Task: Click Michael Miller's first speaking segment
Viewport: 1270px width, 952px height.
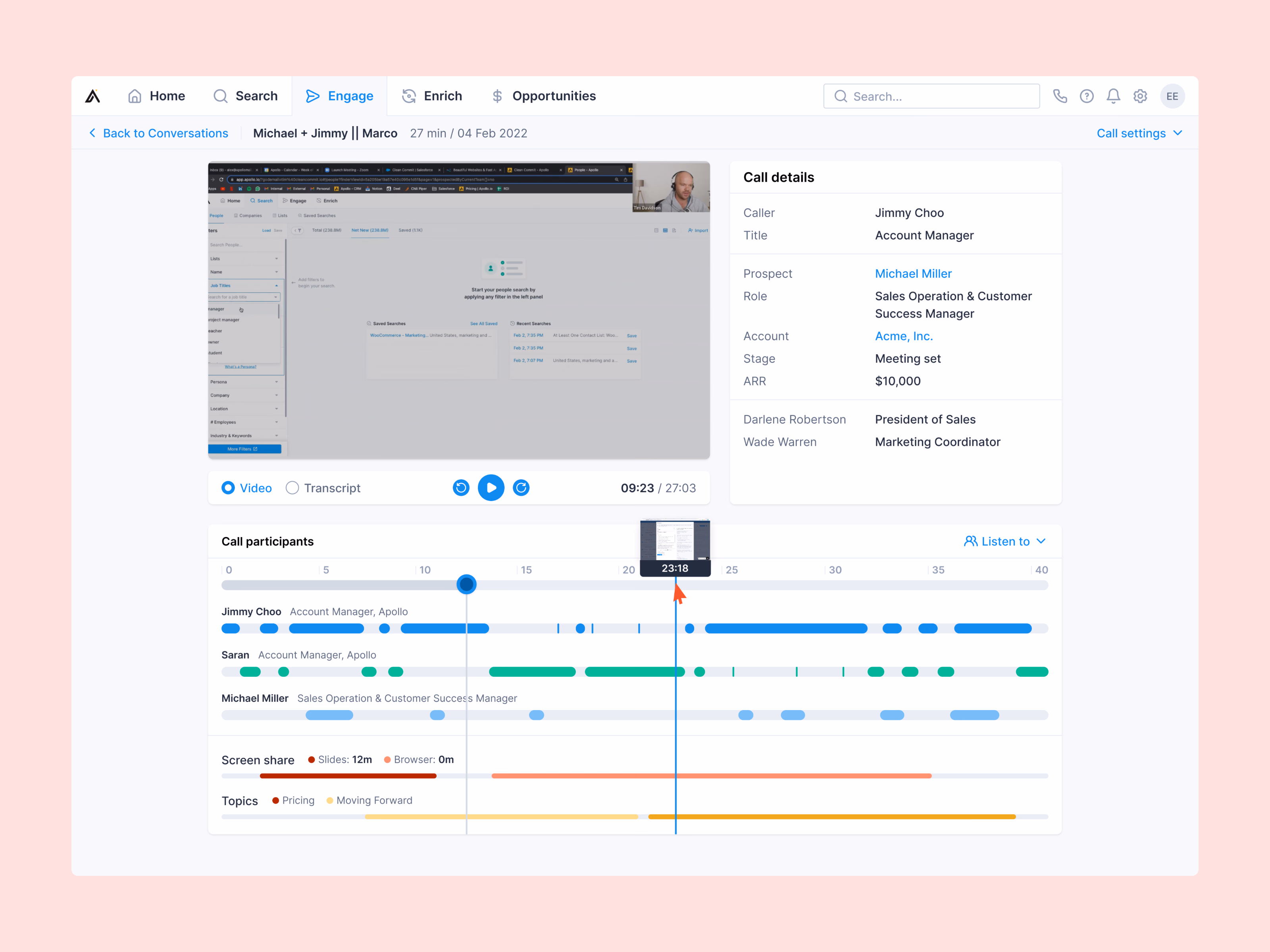Action: (x=329, y=715)
